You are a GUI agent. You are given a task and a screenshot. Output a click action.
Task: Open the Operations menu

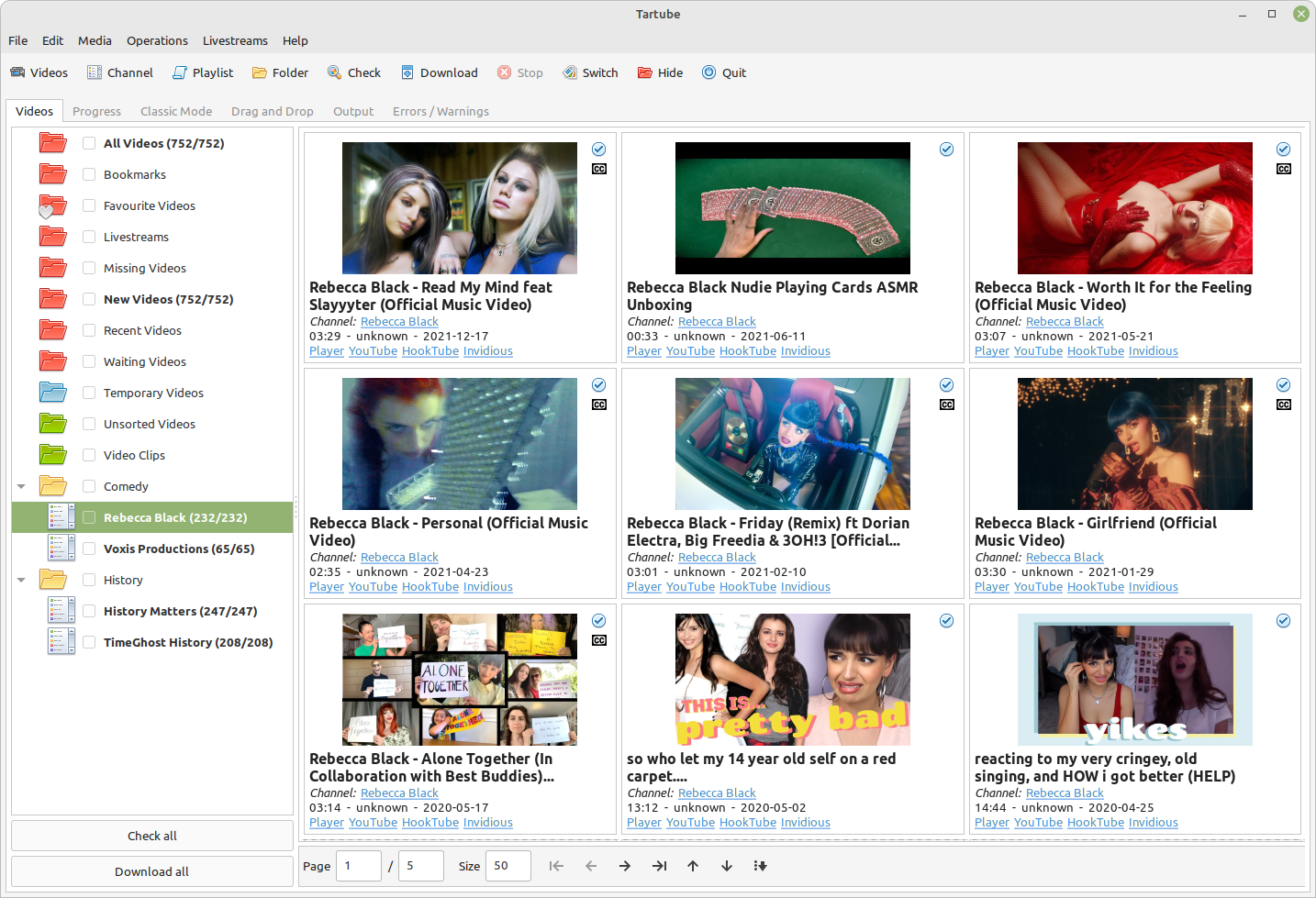click(x=157, y=40)
